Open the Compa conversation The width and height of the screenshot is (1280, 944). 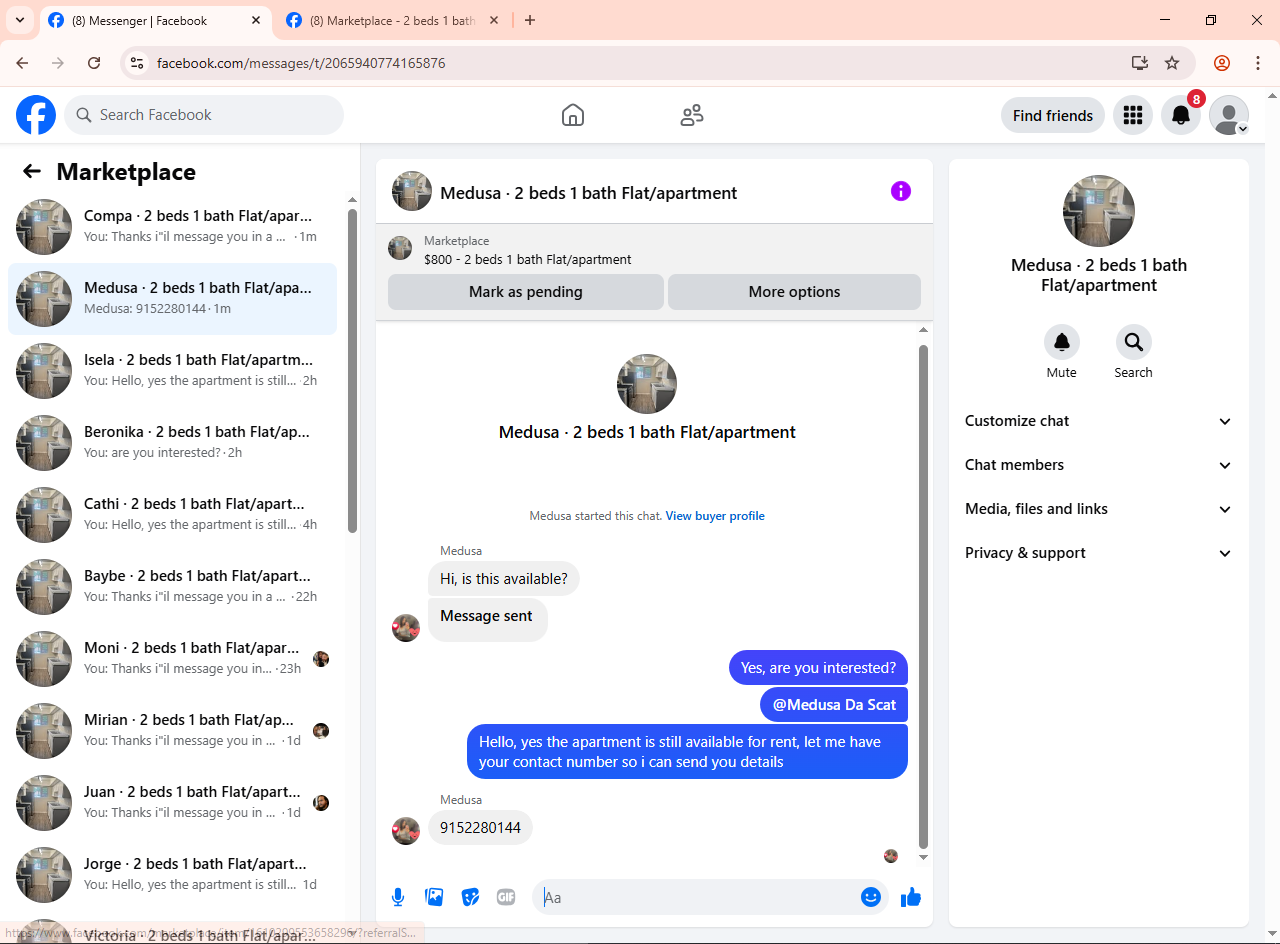[x=172, y=227]
